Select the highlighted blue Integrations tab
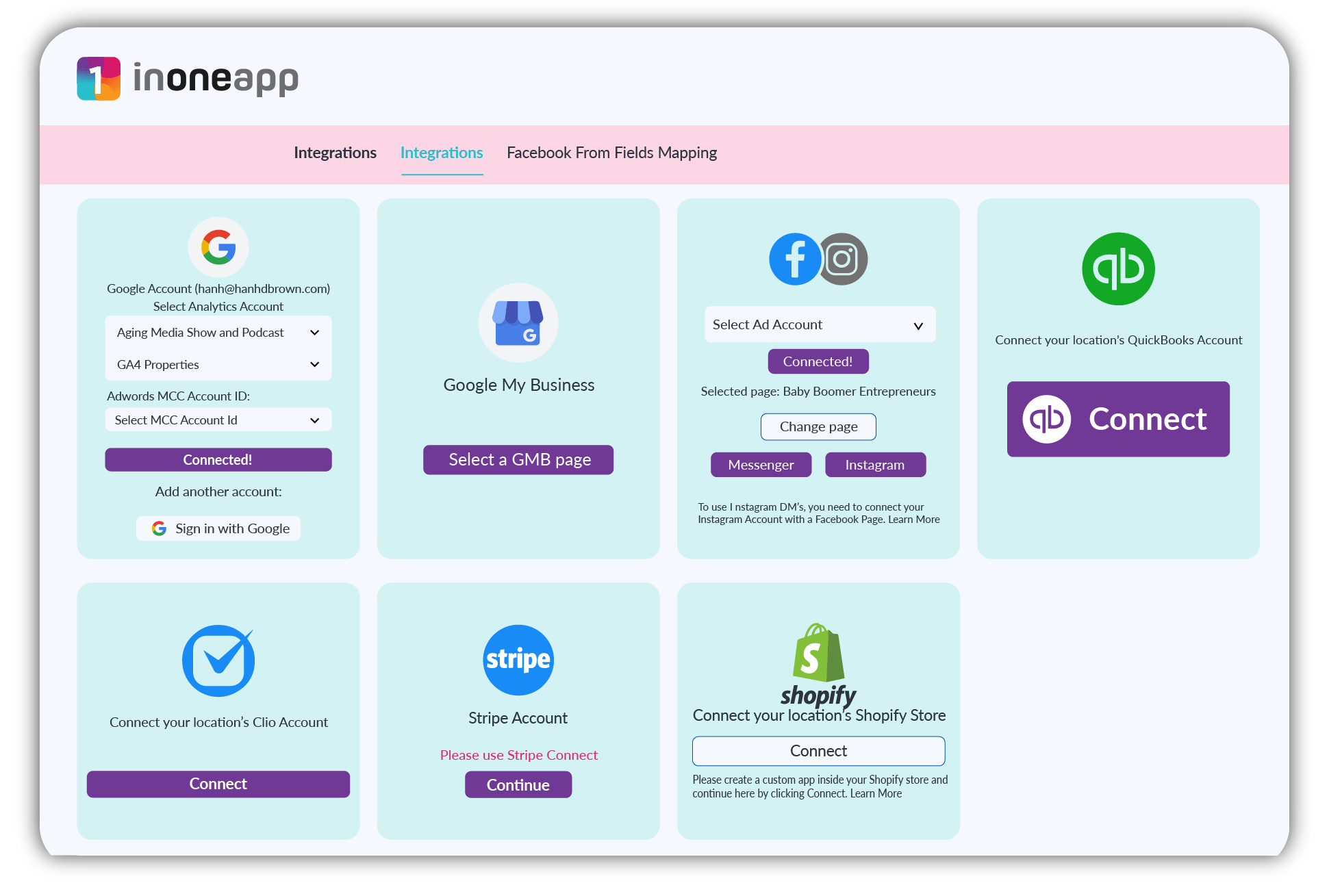The image size is (1329, 896). 442,153
